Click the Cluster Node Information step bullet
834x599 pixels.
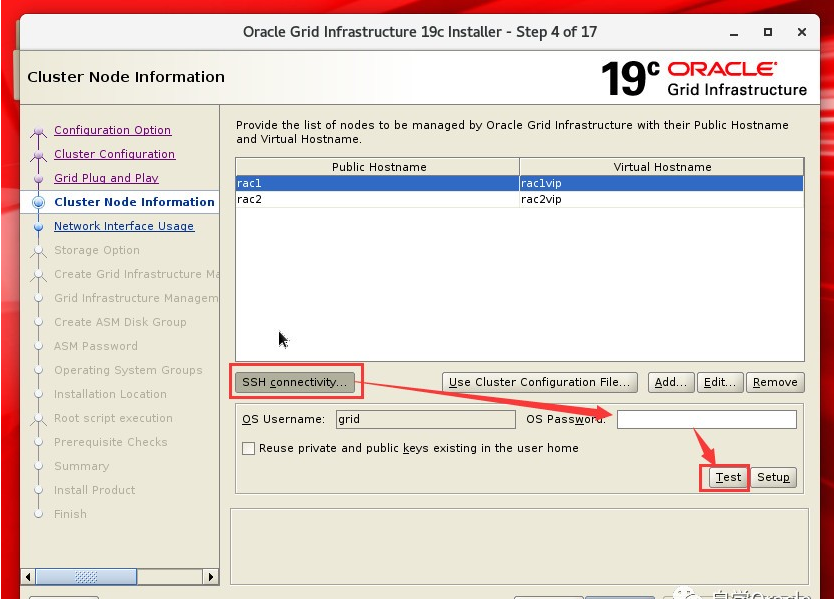38,202
